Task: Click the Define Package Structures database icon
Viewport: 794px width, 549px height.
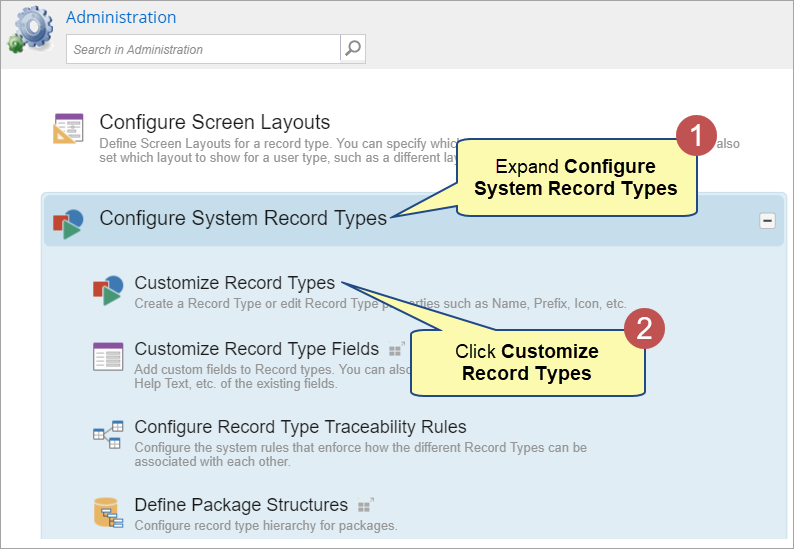Action: pyautogui.click(x=107, y=513)
